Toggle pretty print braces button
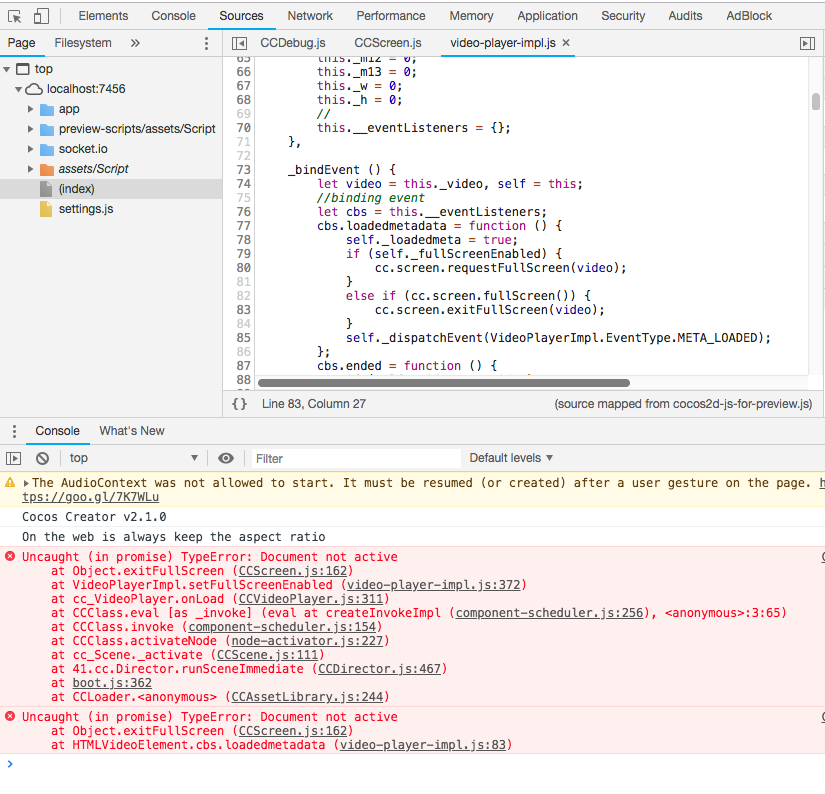 coord(239,404)
